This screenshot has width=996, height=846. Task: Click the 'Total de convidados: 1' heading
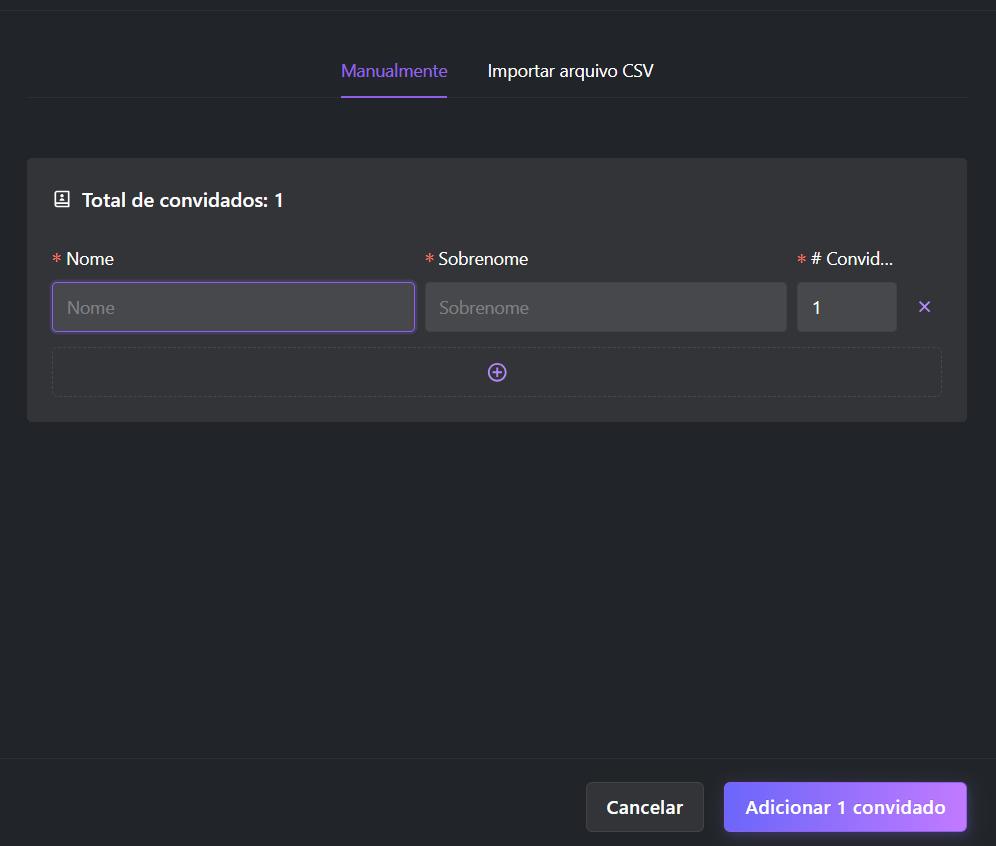tap(182, 200)
